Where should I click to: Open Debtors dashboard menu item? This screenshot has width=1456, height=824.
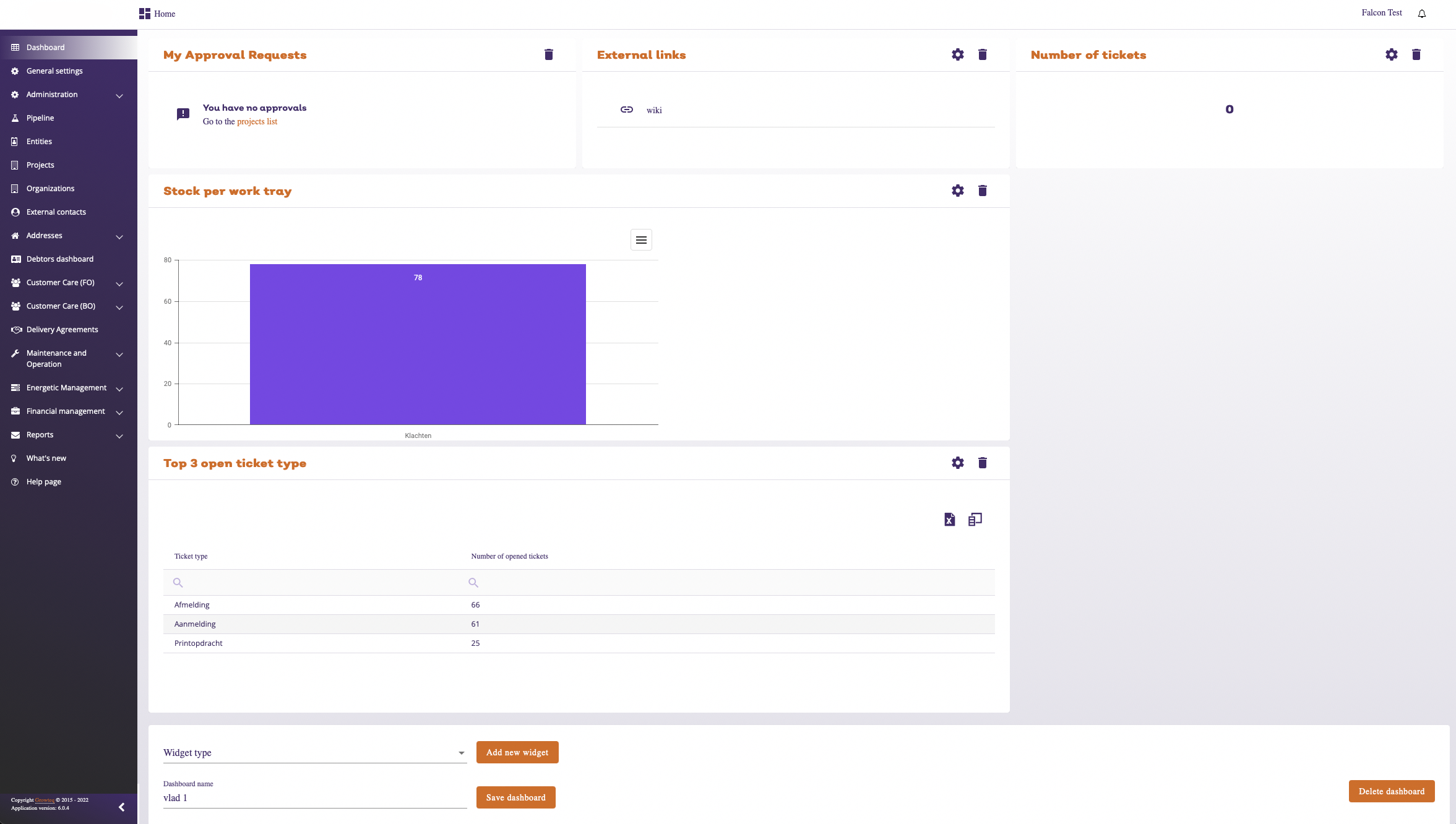tap(59, 259)
